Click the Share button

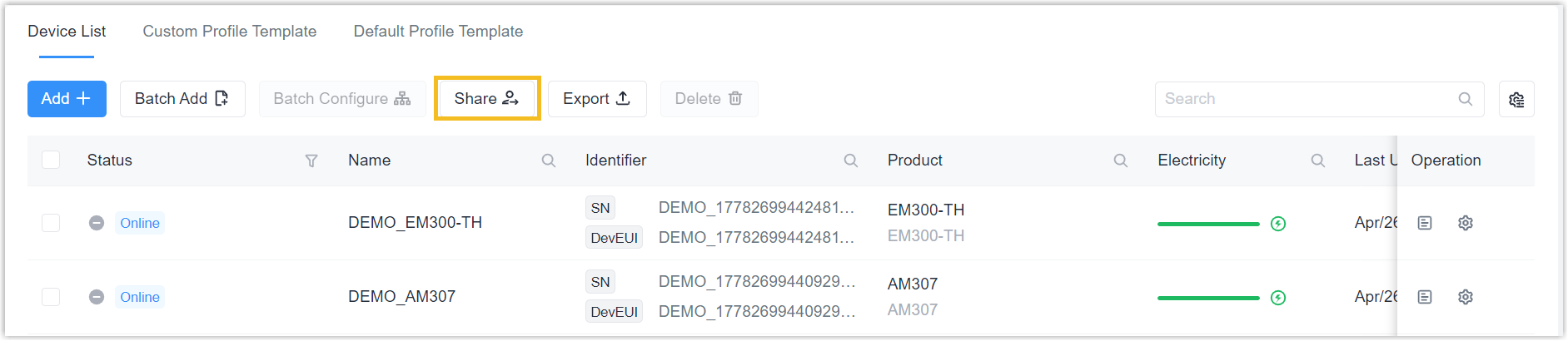(487, 98)
